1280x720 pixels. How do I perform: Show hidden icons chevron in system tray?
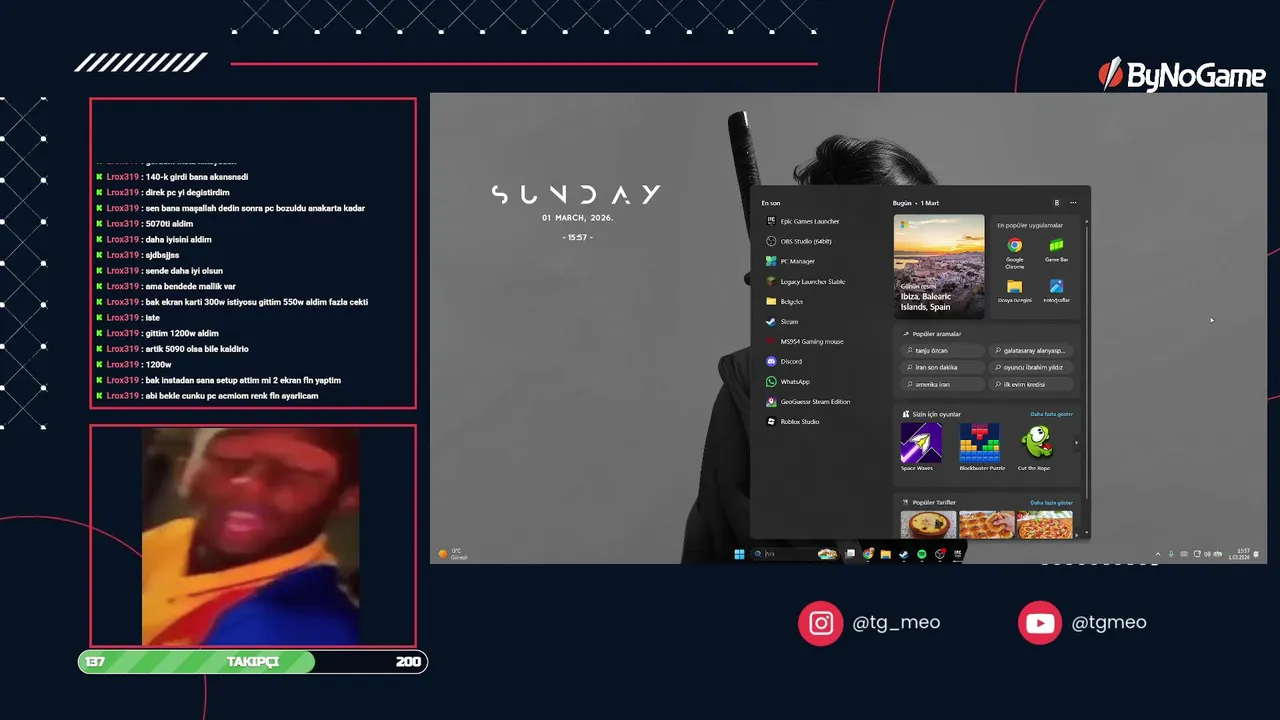pos(1157,554)
